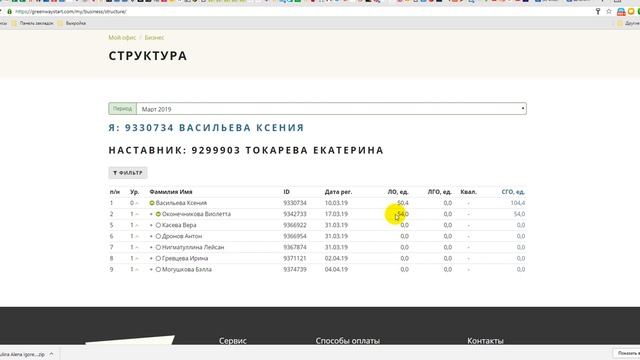Click ID 9371121 in the table

(295, 258)
